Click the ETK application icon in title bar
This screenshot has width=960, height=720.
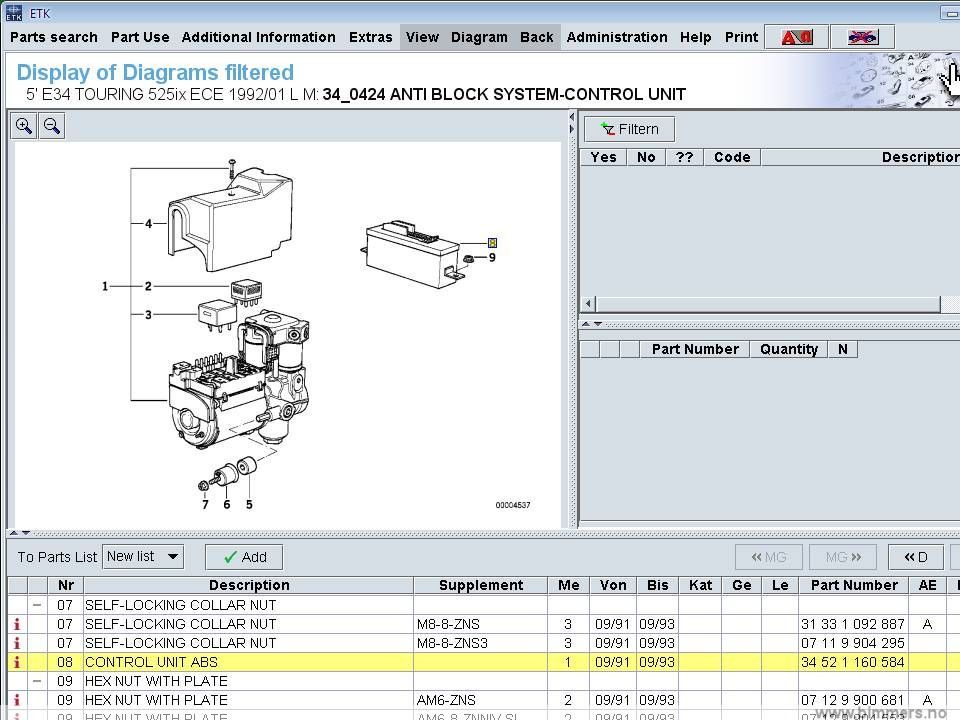click(13, 13)
